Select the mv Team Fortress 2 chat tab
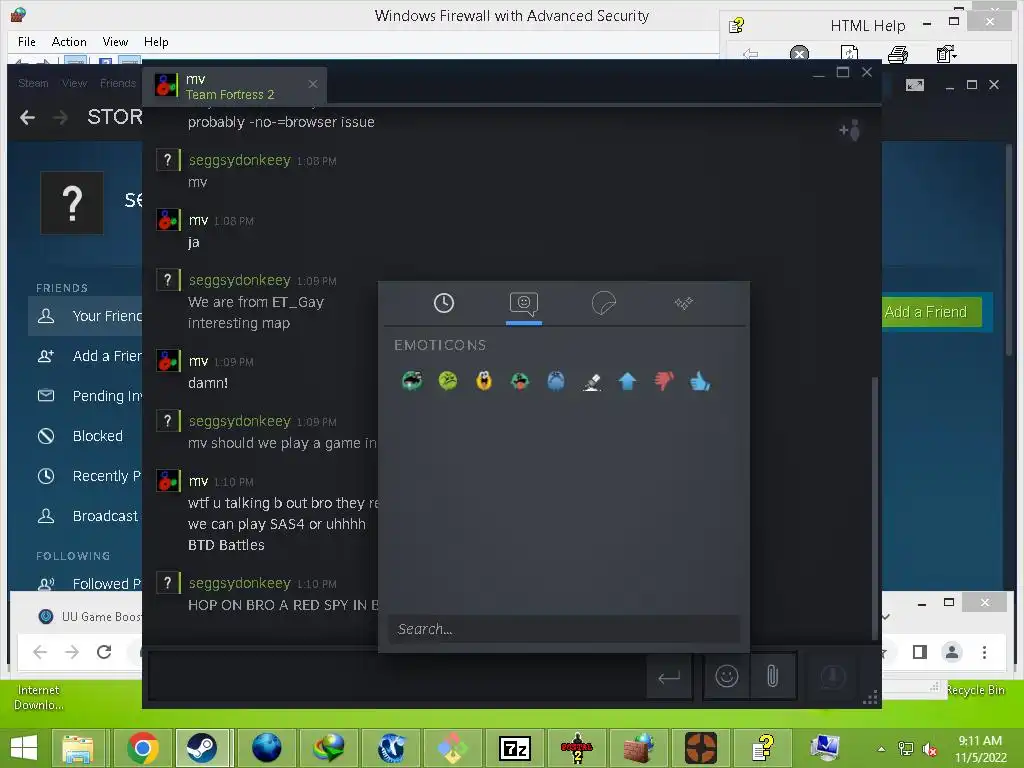Screen dimensions: 1024x768 click(x=234, y=86)
